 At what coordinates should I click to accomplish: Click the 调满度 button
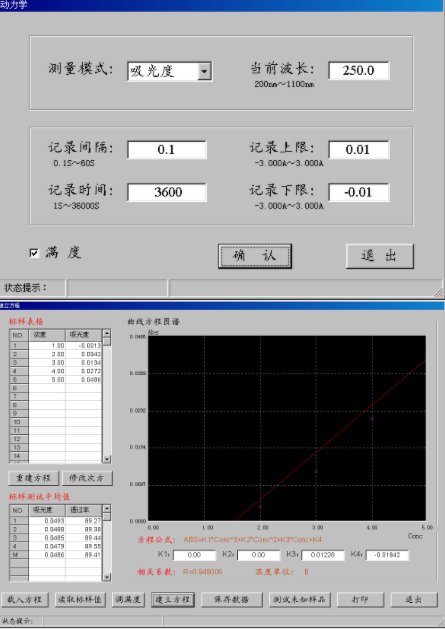(x=128, y=600)
